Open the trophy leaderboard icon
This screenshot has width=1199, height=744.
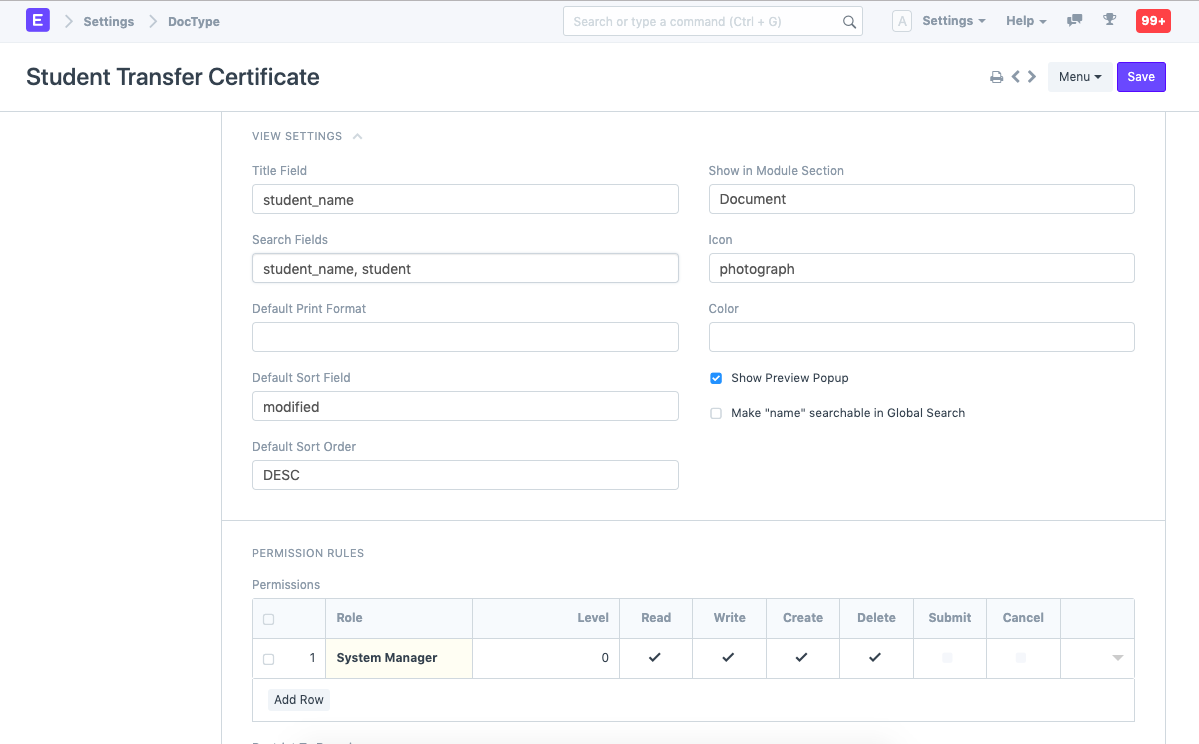(x=1109, y=21)
